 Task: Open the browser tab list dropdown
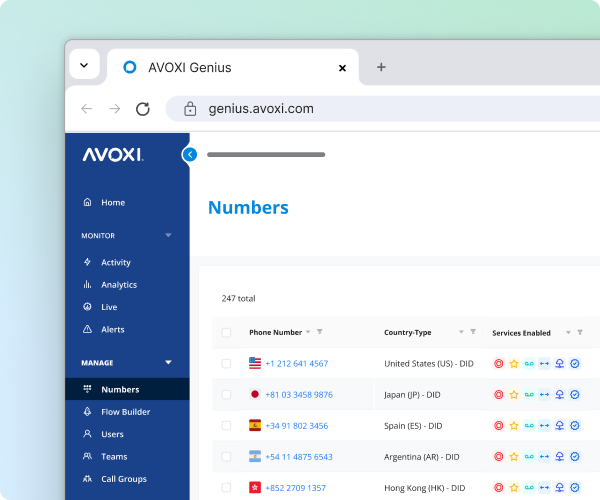point(84,66)
